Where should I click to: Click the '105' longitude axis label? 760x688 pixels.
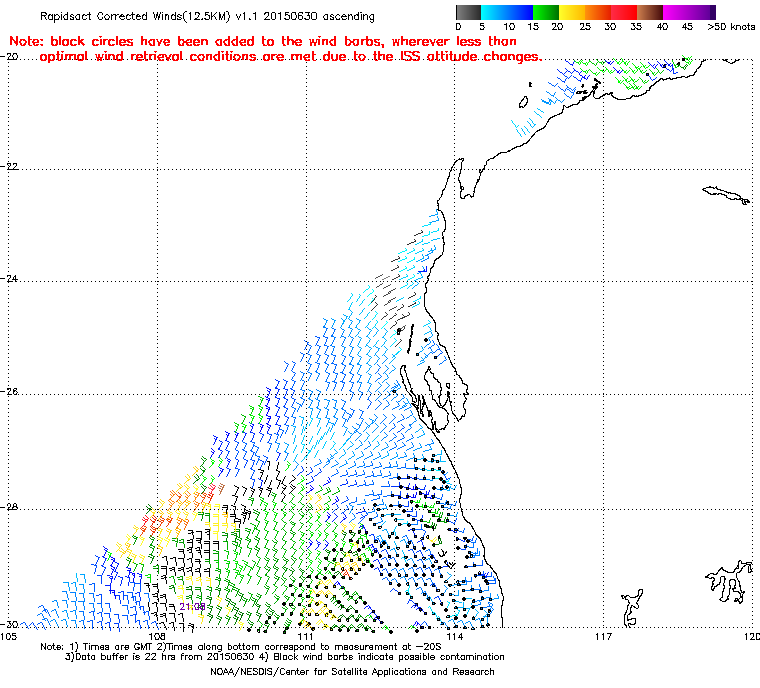(8, 636)
